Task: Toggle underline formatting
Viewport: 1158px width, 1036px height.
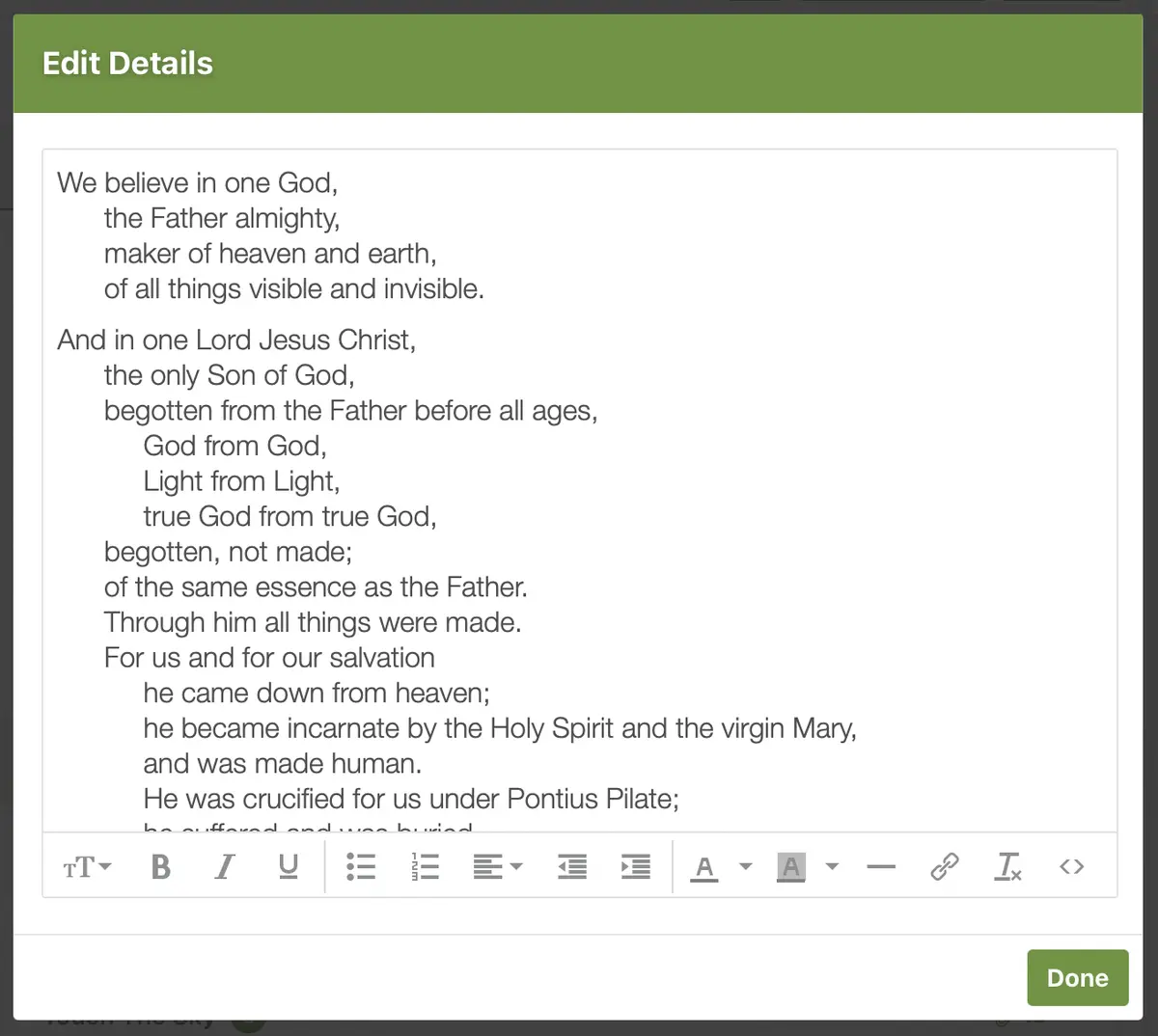Action: (x=289, y=867)
